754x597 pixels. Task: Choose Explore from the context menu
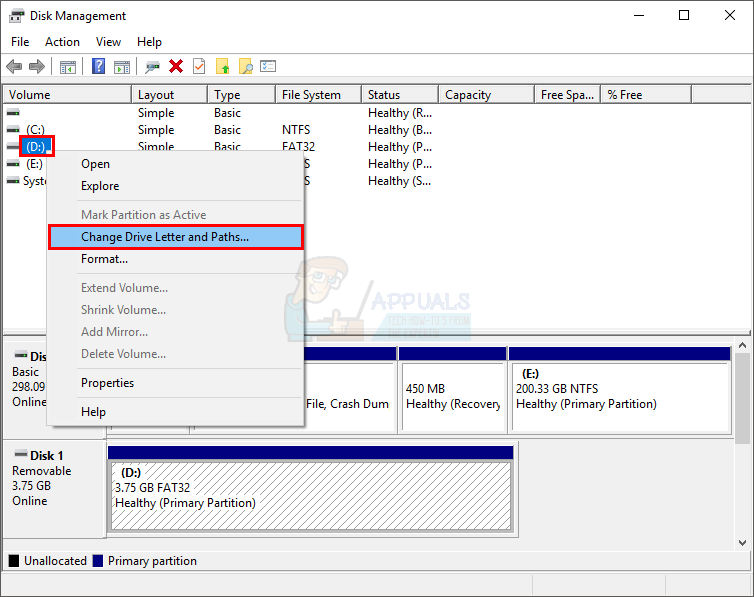click(176, 186)
